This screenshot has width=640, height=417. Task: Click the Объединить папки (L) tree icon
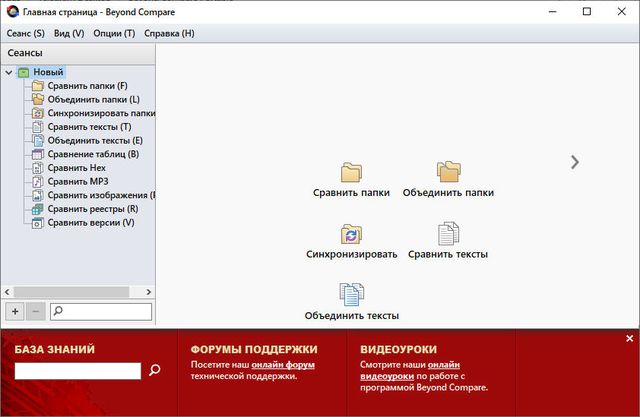click(38, 99)
